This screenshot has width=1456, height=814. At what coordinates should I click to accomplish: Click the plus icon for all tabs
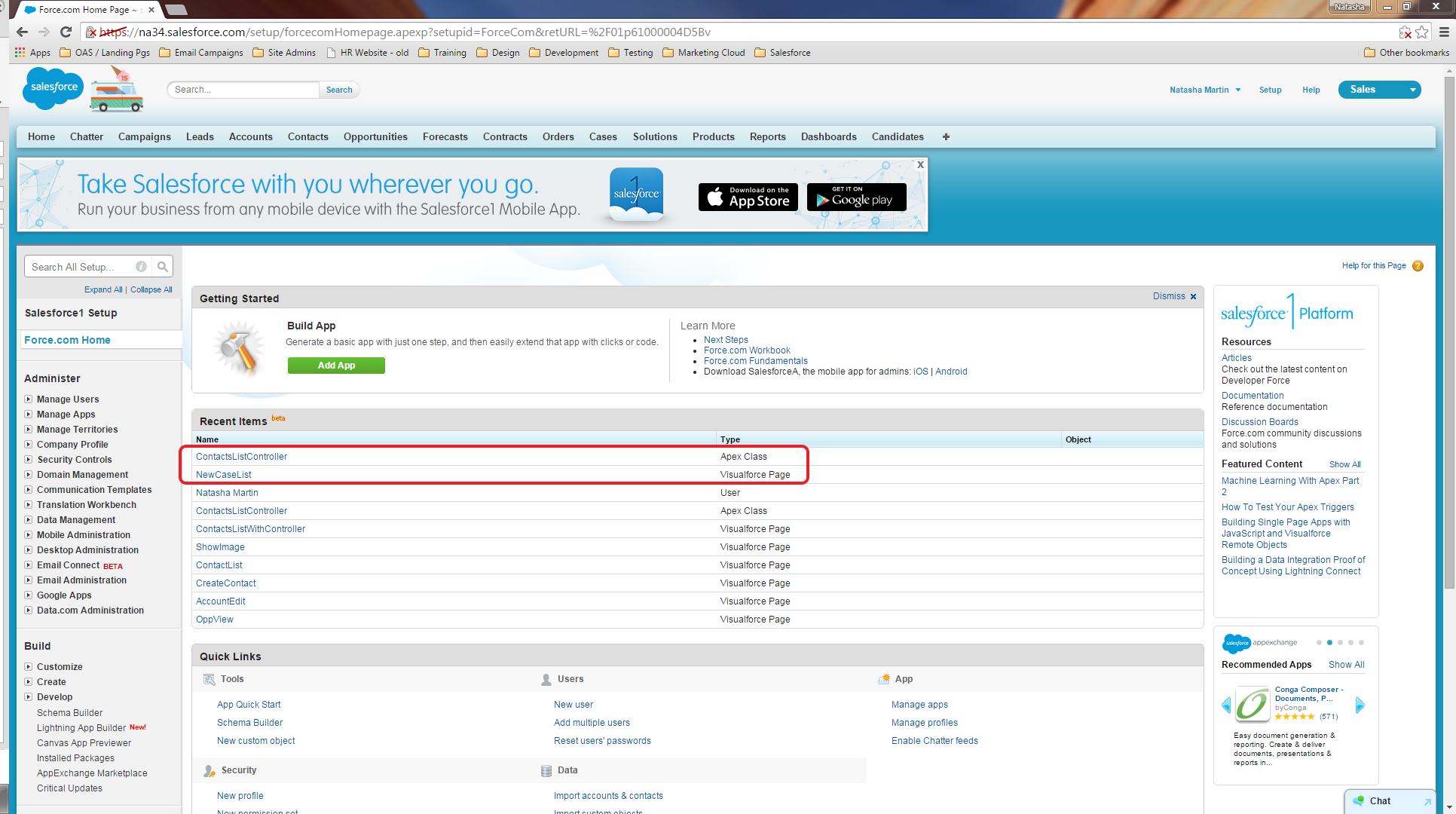coord(946,136)
